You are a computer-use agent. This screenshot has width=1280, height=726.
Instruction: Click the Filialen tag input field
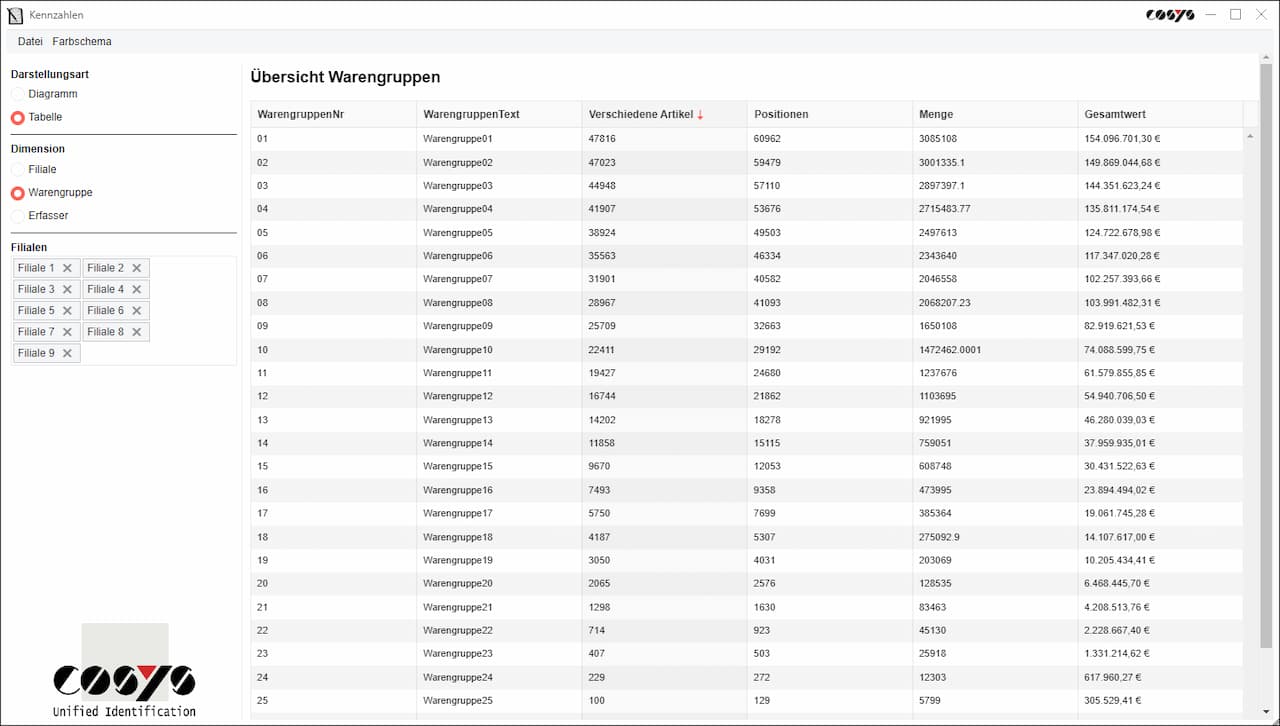point(124,310)
